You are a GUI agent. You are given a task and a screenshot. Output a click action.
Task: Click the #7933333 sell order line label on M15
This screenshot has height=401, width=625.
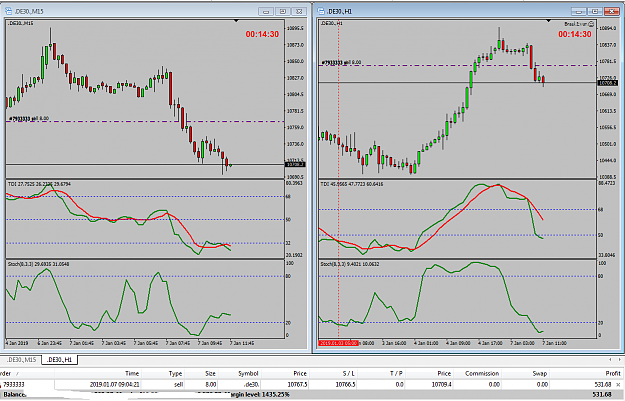(x=29, y=119)
